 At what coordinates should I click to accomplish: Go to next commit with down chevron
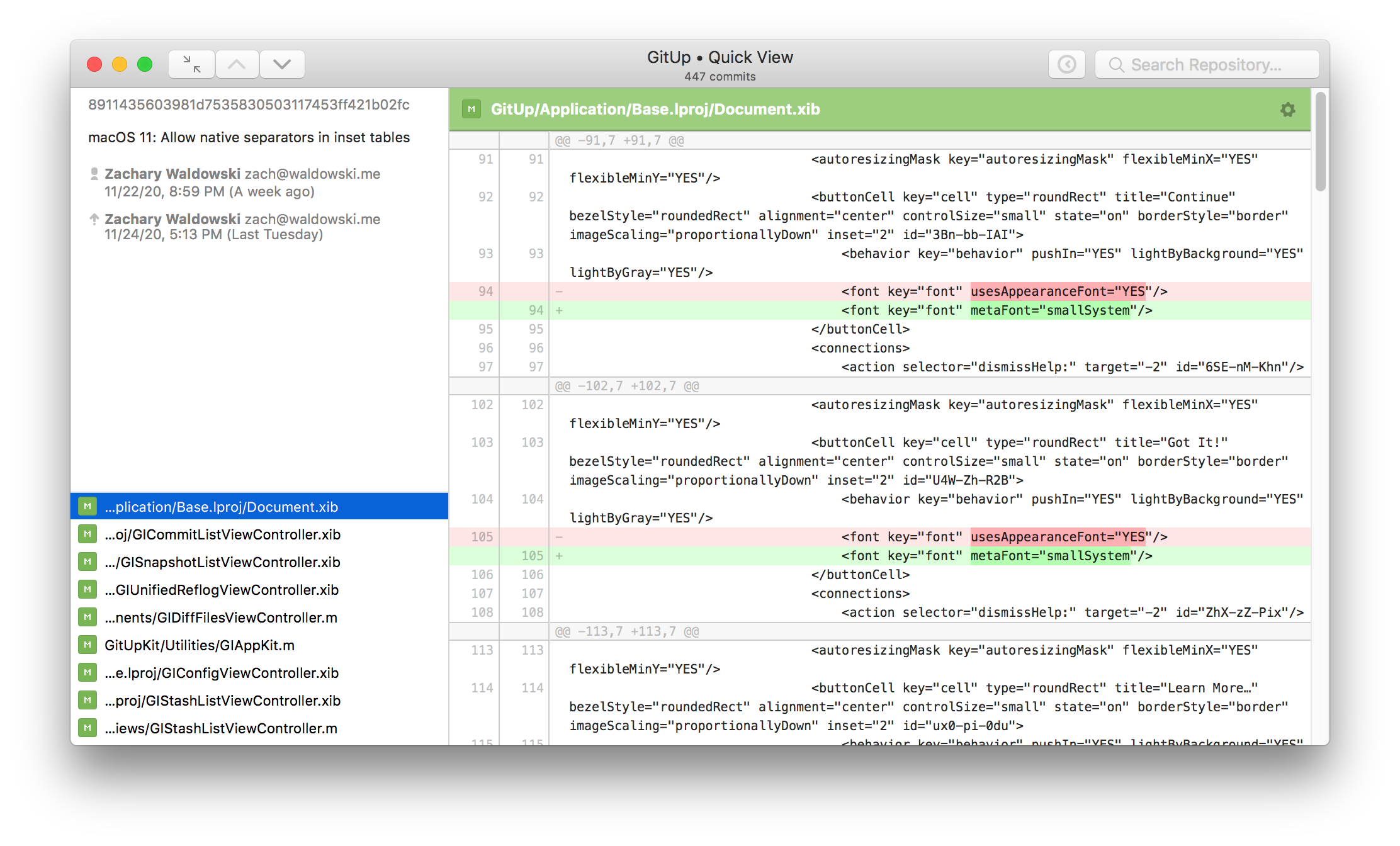pos(282,64)
